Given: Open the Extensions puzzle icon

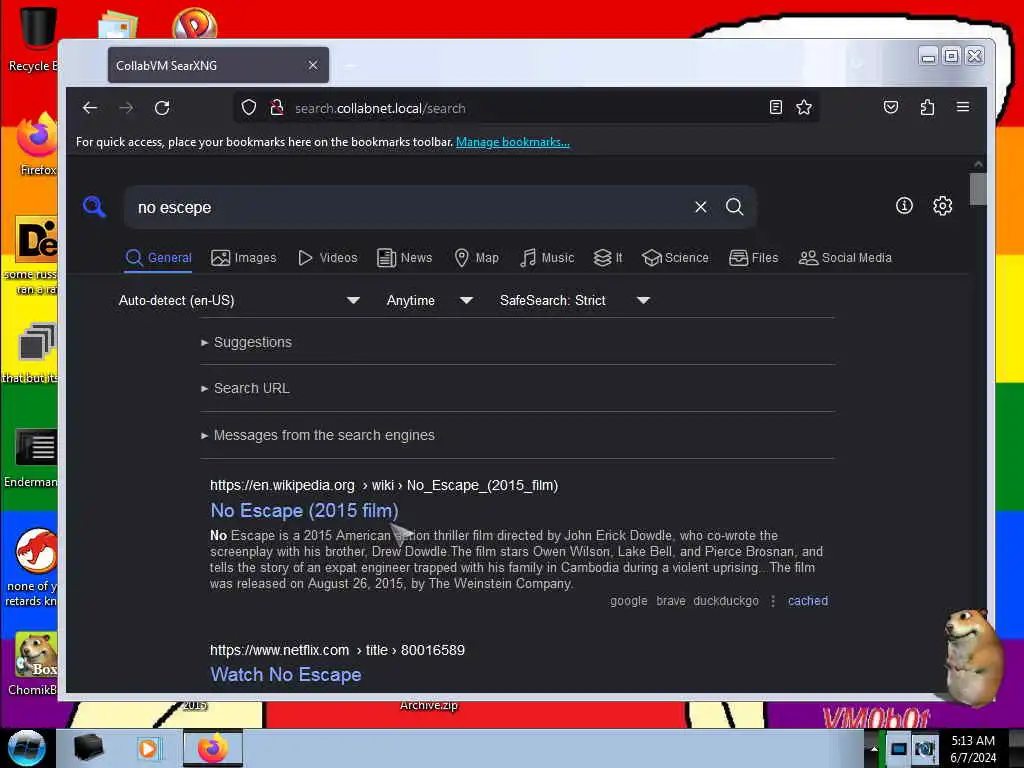Looking at the screenshot, I should click(927, 107).
